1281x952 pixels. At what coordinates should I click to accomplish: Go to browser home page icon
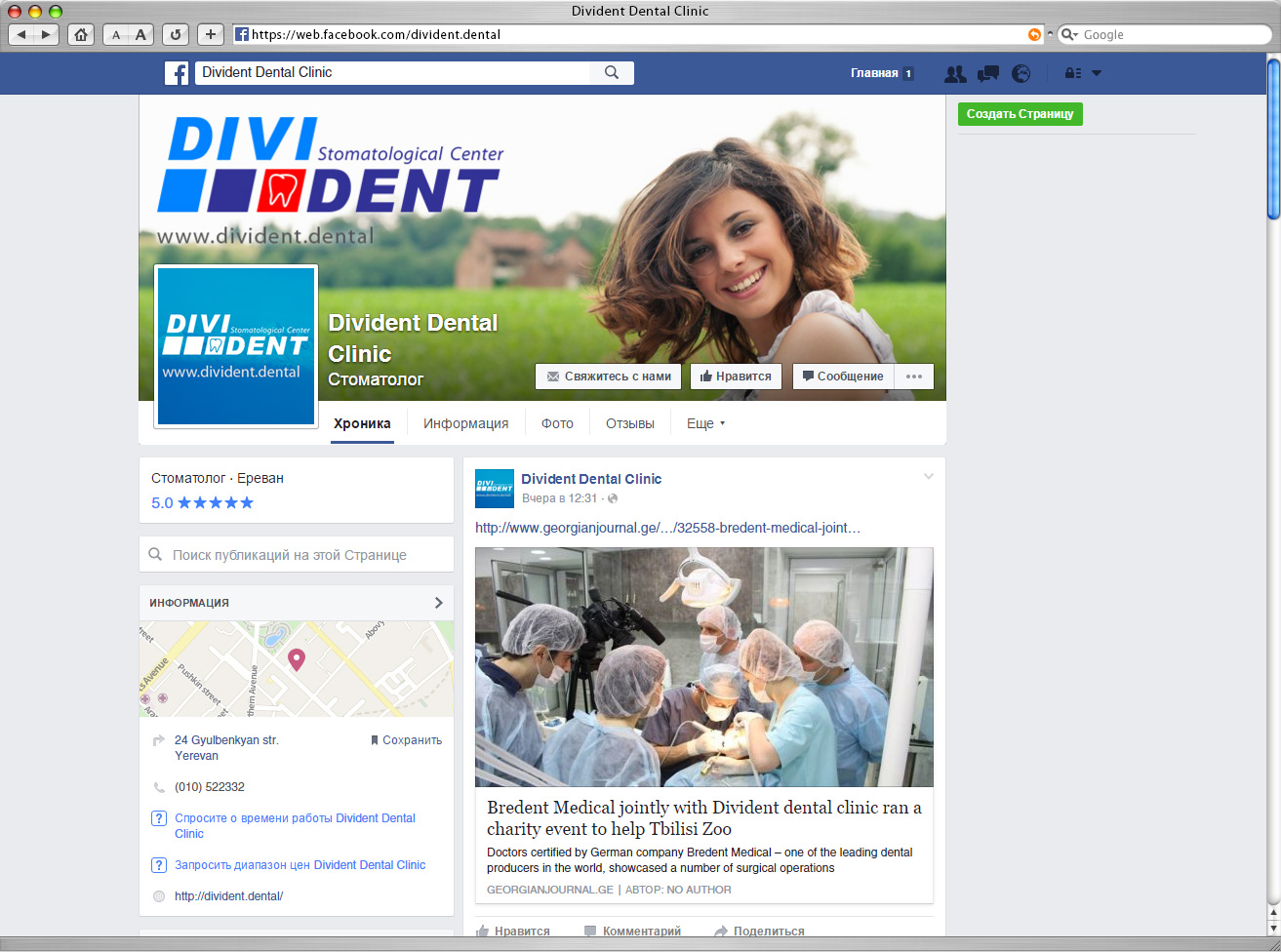(81, 34)
